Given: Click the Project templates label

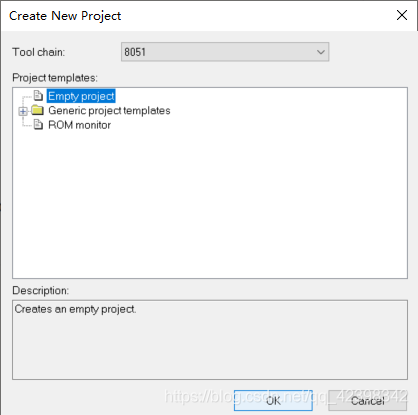Looking at the screenshot, I should click(55, 78).
